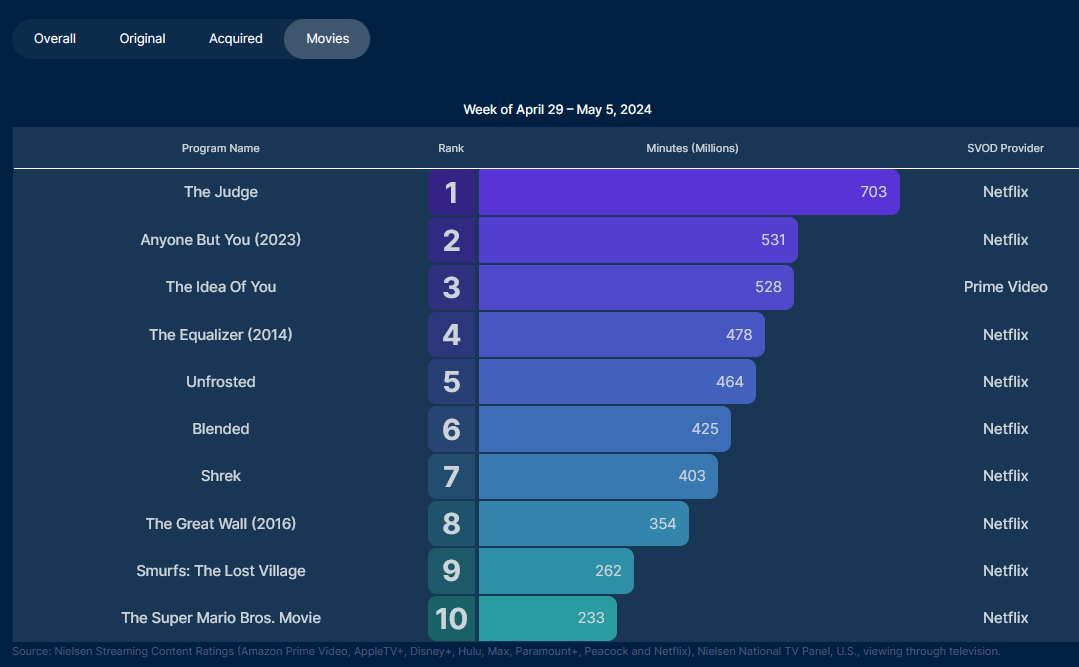Click the rank 2 badge
Image resolution: width=1079 pixels, height=667 pixels.
tap(452, 240)
